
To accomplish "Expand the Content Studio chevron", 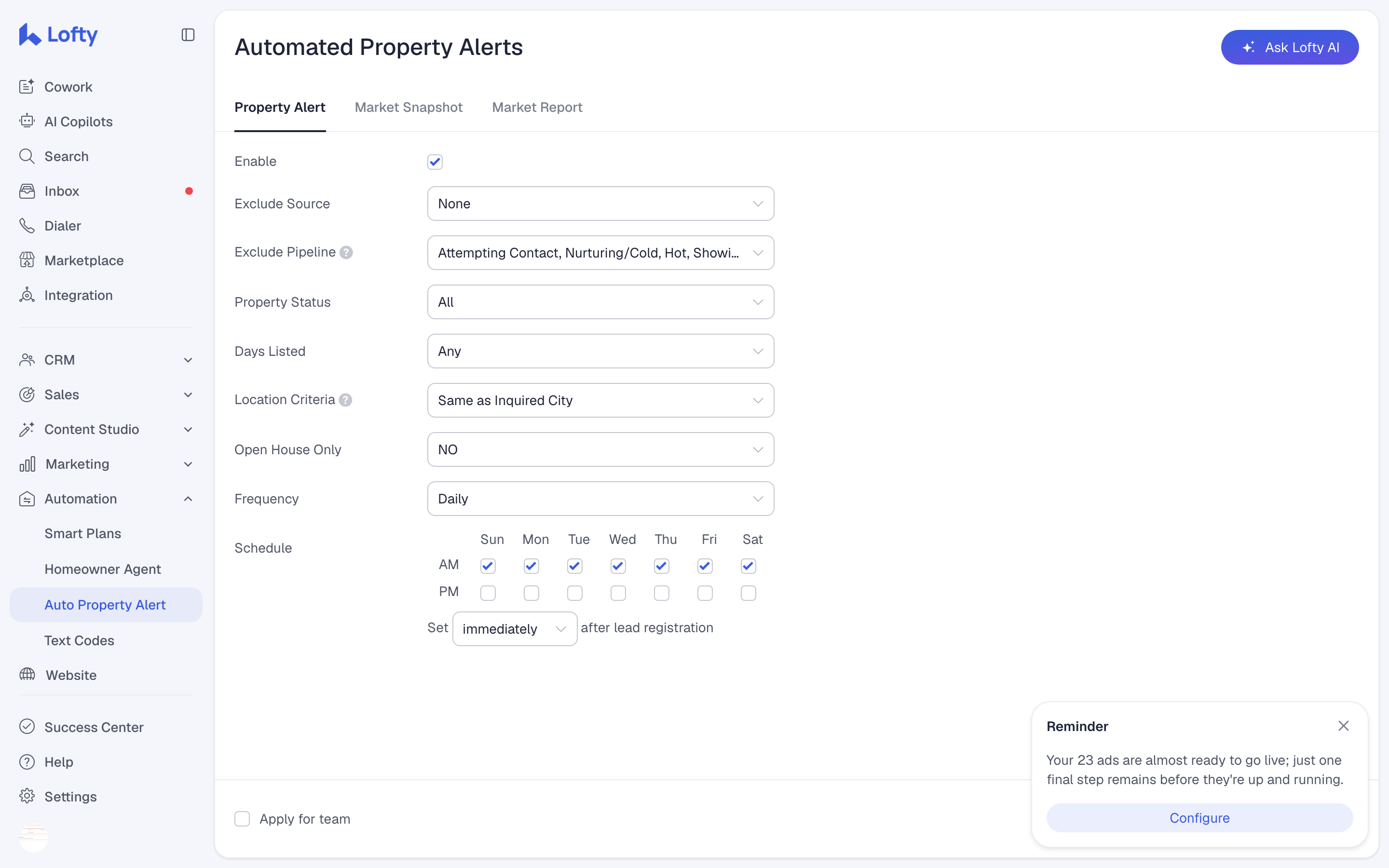I will click(x=188, y=429).
